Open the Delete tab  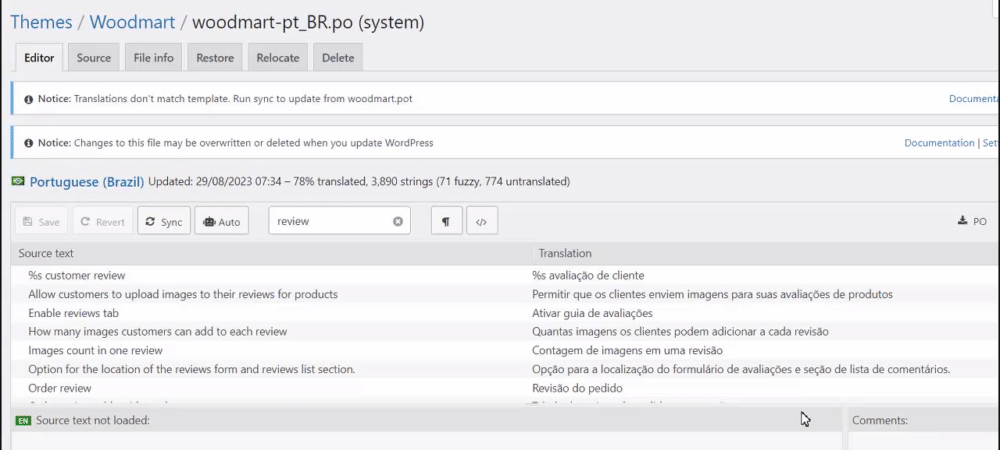[x=338, y=57]
